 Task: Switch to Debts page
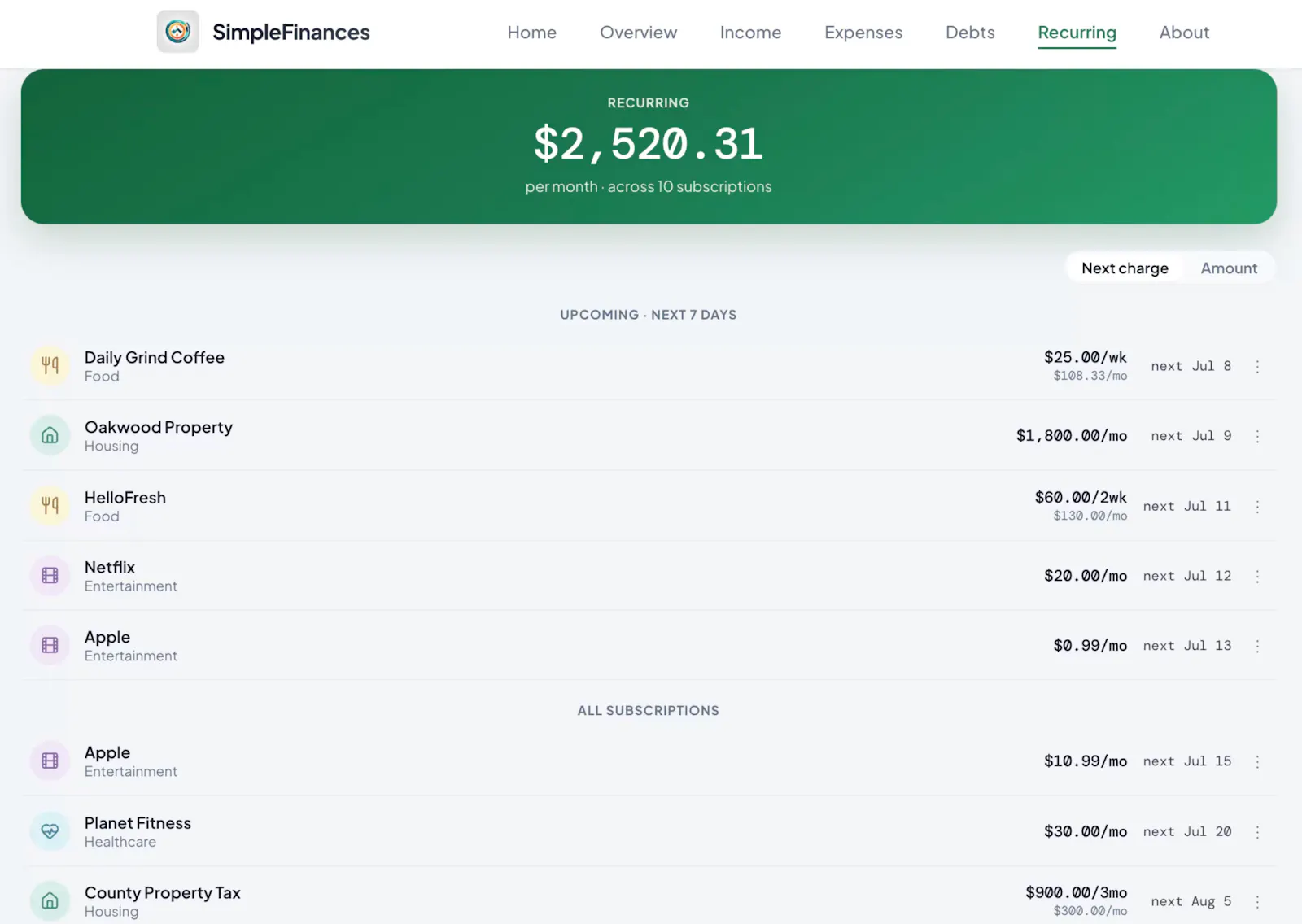970,33
